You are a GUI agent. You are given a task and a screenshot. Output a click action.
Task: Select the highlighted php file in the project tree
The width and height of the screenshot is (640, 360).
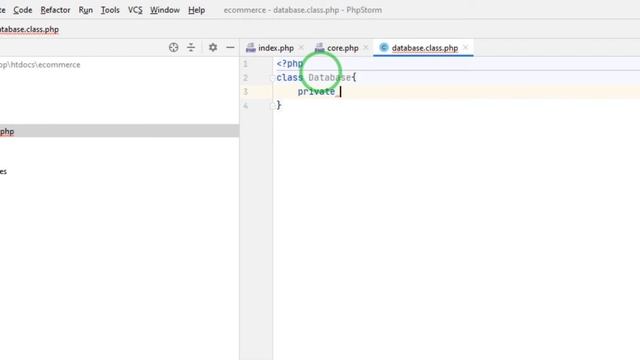pyautogui.click(x=119, y=131)
